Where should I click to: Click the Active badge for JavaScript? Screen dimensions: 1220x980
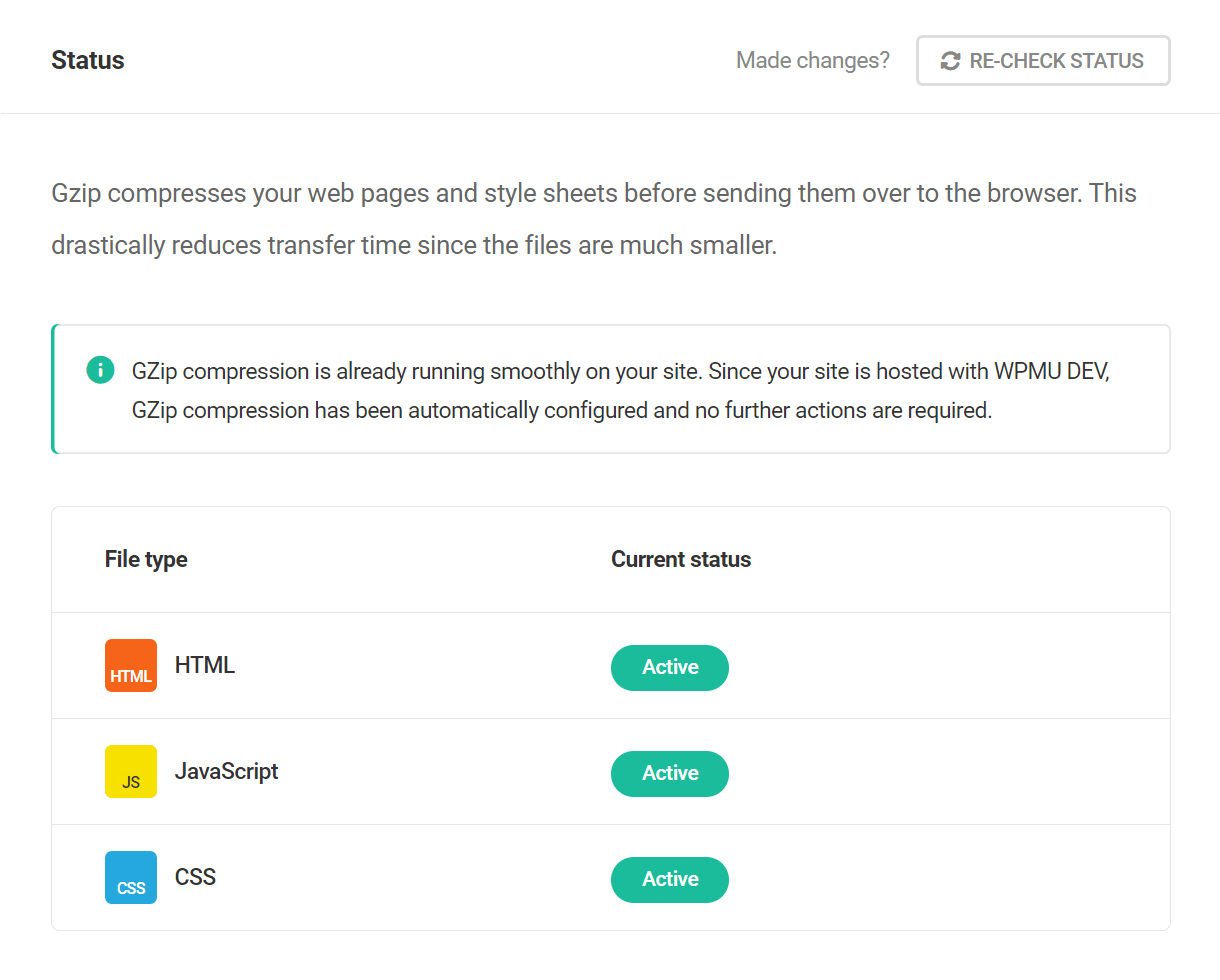670,774
